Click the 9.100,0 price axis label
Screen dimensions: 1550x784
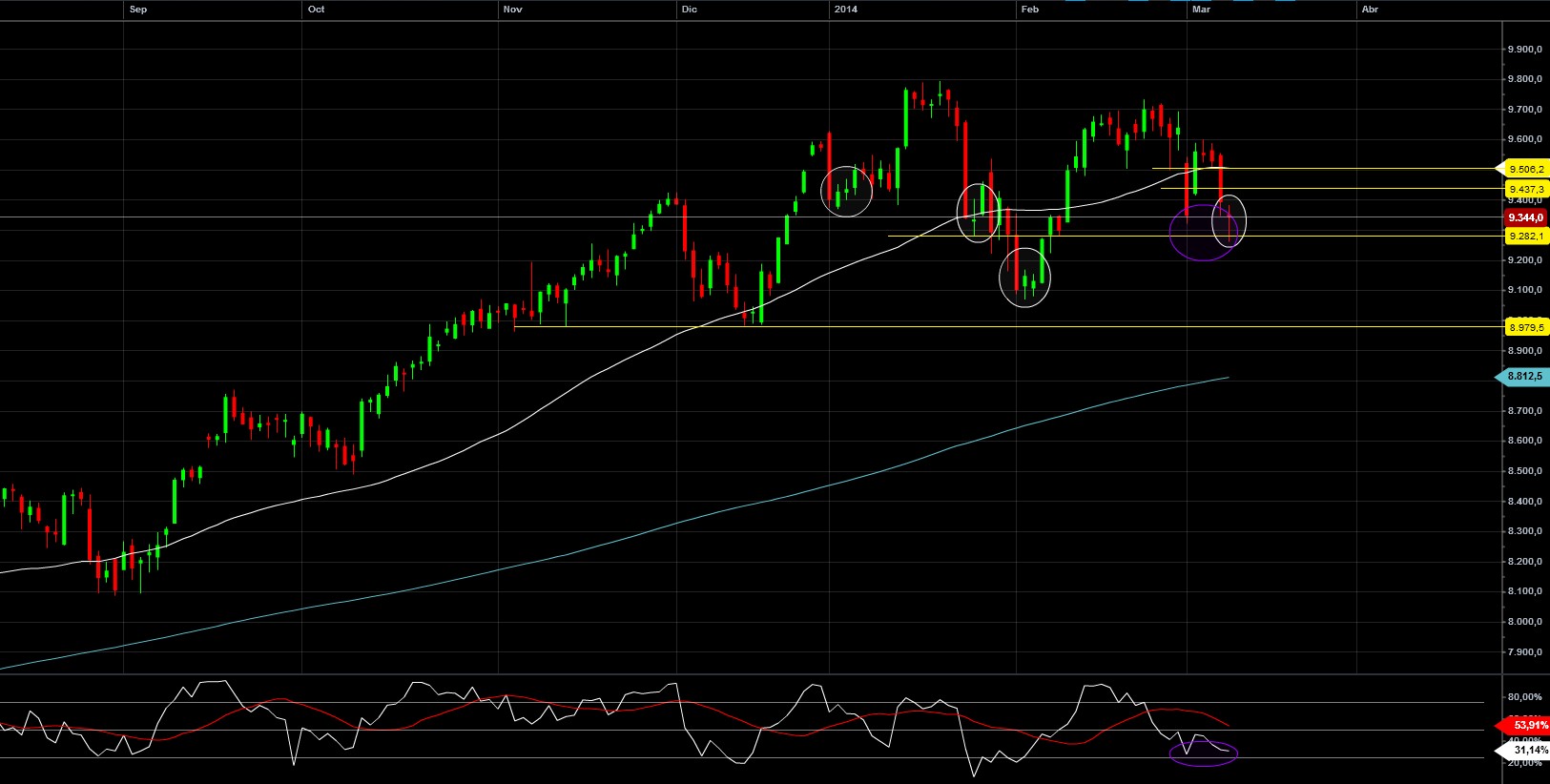click(x=1525, y=290)
